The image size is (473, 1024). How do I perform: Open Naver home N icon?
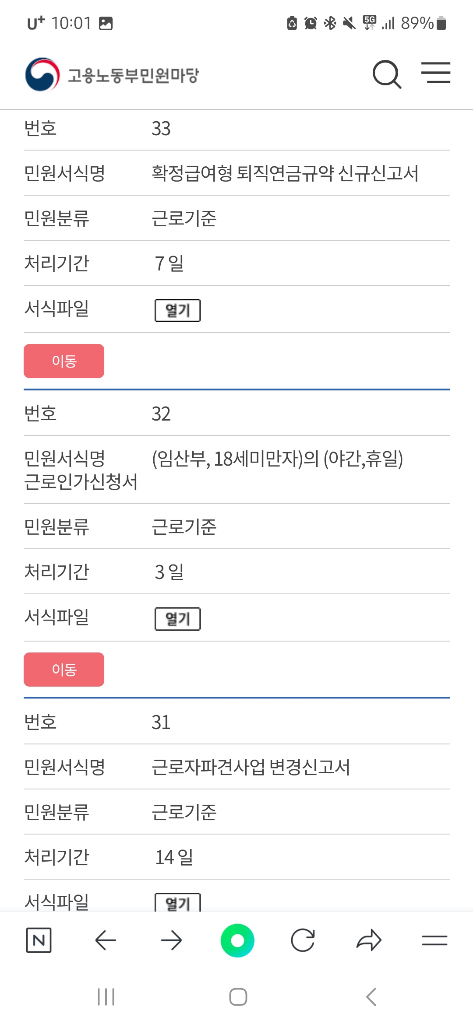[x=39, y=940]
